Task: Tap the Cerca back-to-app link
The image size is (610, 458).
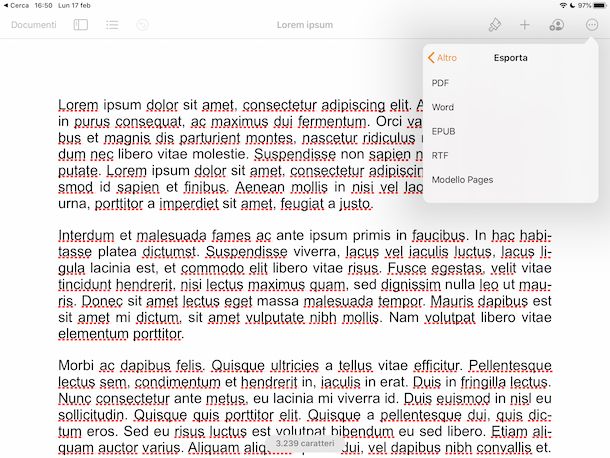Action: pos(16,5)
